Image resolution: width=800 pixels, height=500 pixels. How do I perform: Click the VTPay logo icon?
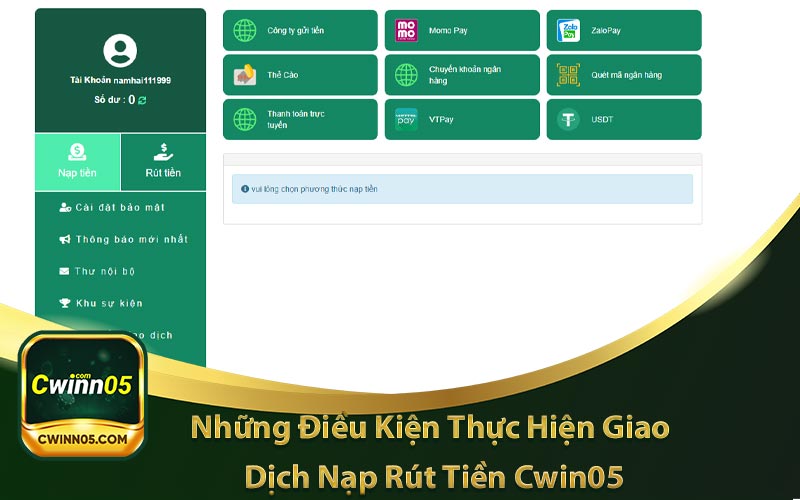click(407, 119)
